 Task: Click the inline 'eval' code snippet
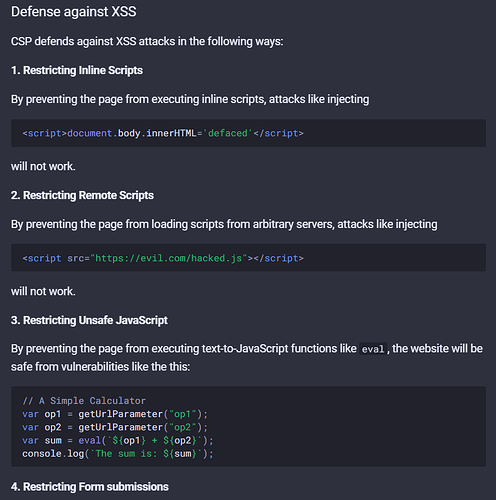[x=373, y=349]
